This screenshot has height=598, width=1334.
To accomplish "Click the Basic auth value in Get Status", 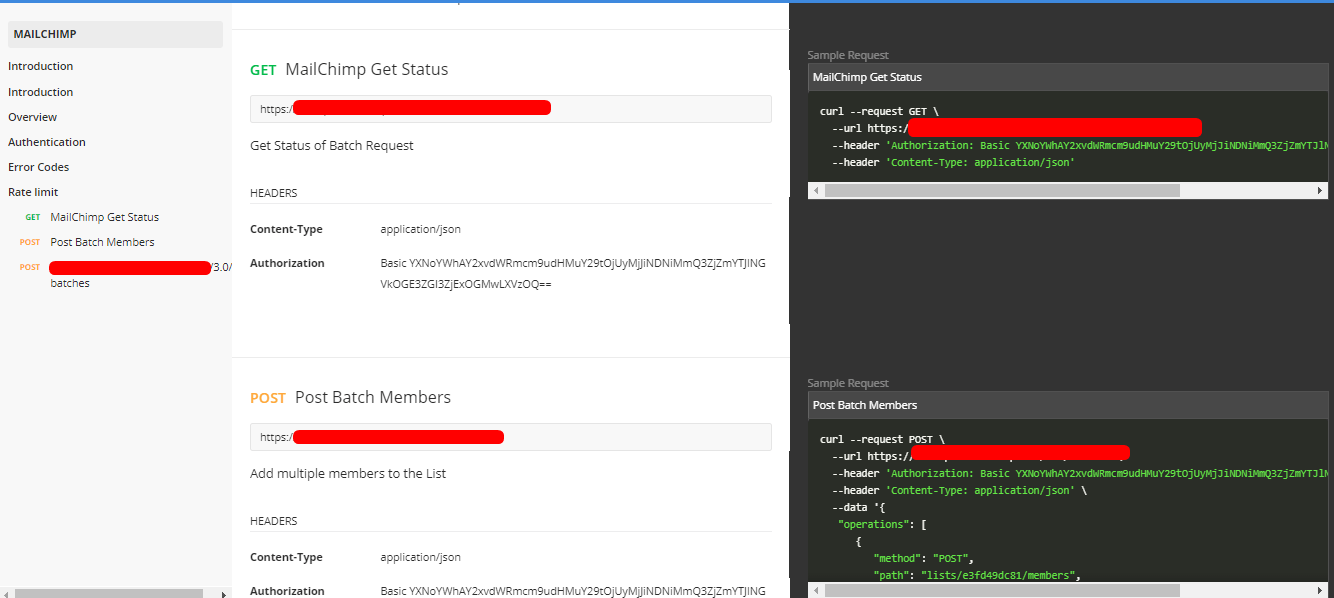I will point(573,274).
